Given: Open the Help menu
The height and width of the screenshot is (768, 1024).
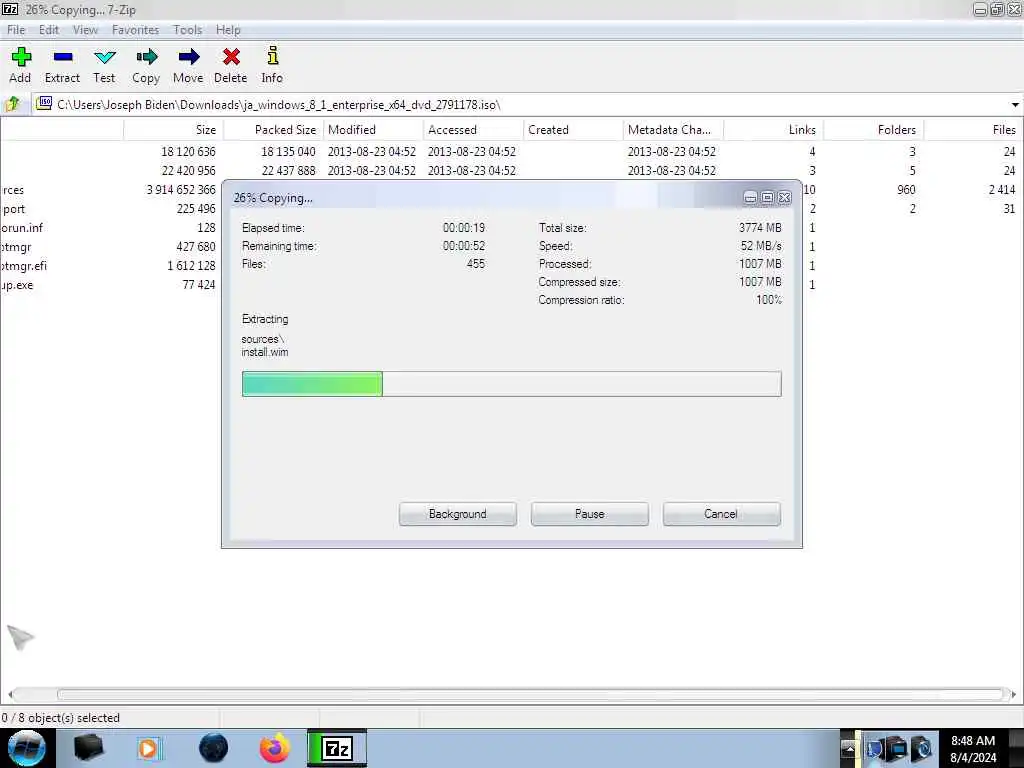Looking at the screenshot, I should click(228, 30).
